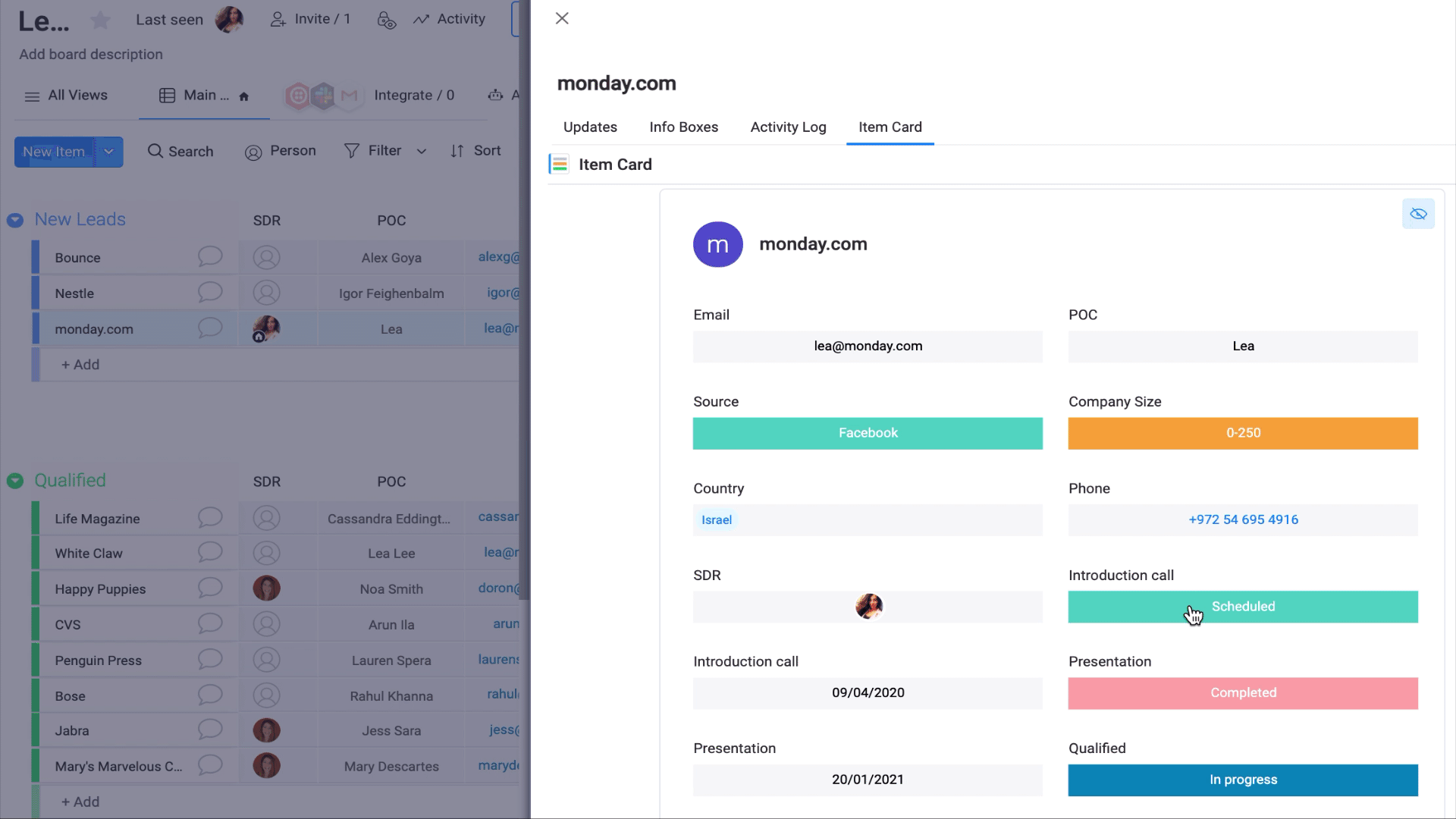Open the board Activity log

coord(449,19)
